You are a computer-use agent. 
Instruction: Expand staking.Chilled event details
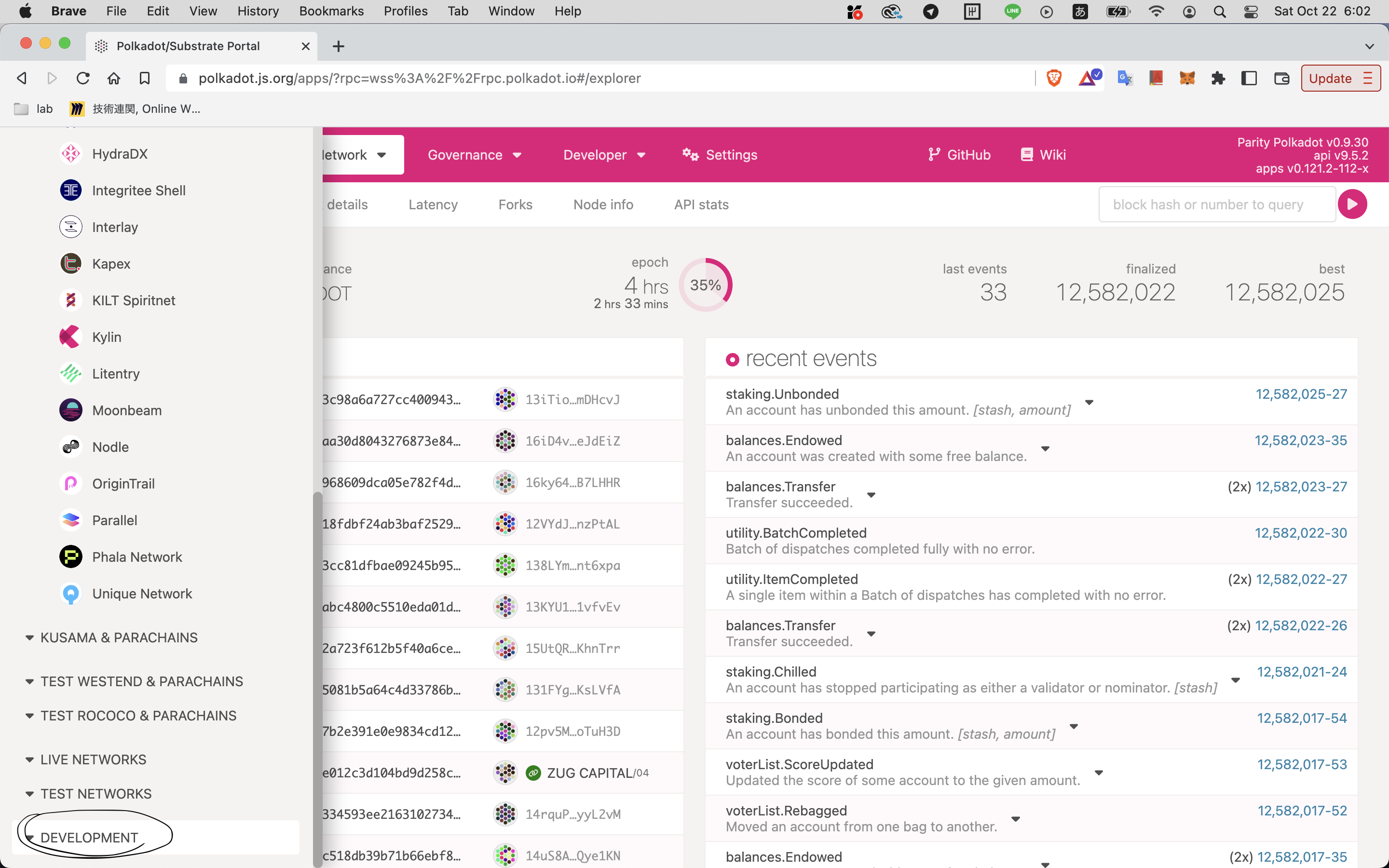tap(1235, 680)
